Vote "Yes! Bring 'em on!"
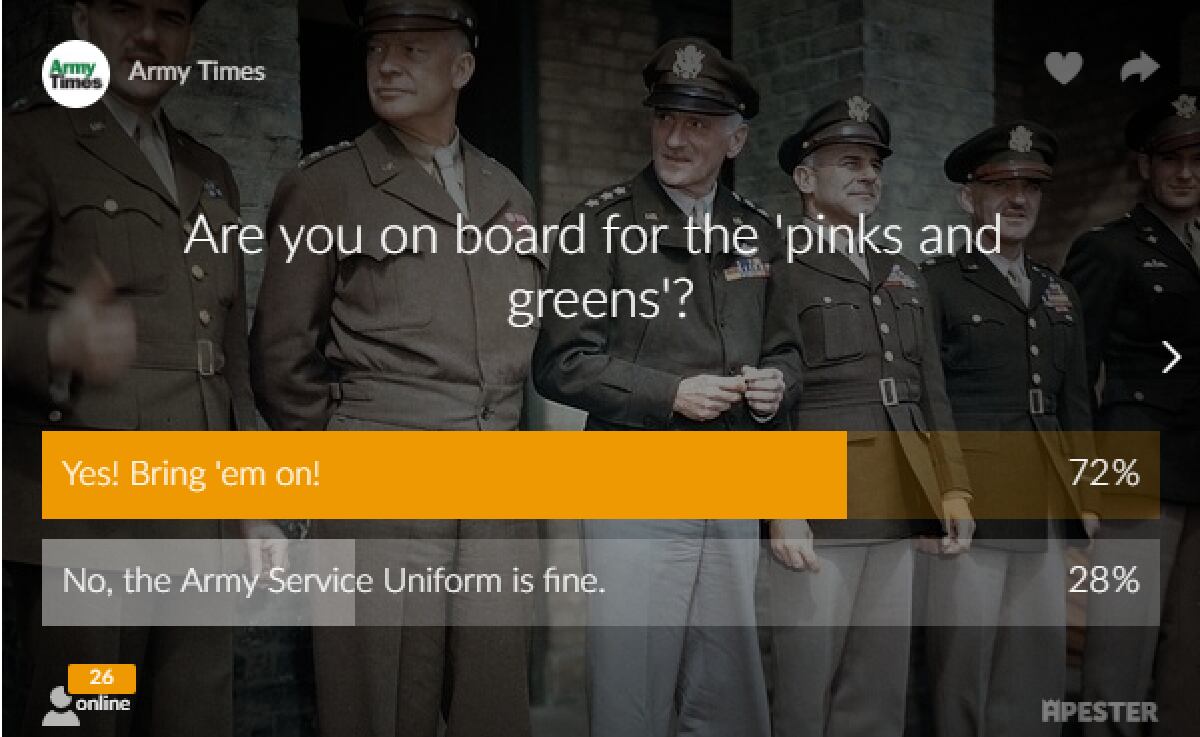Screen dimensions: 1200x737 pyautogui.click(x=600, y=474)
